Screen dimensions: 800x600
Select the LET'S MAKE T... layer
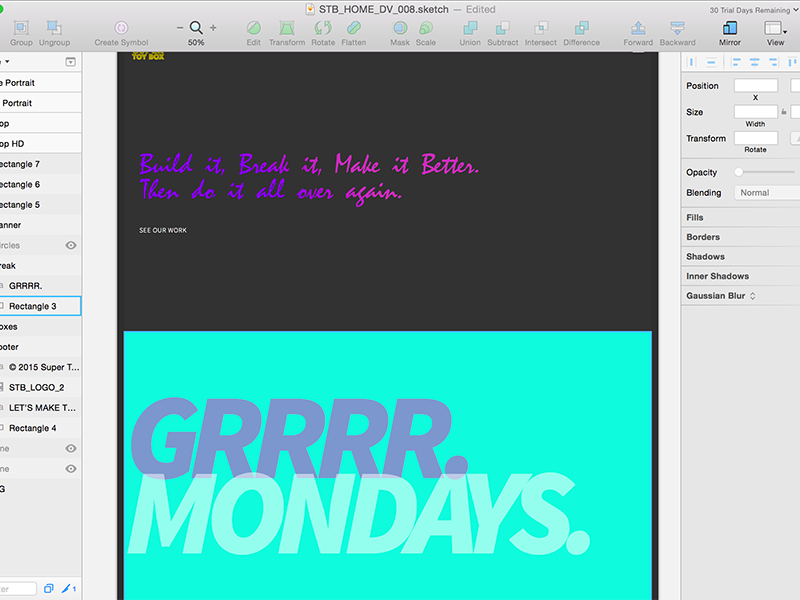tap(40, 408)
